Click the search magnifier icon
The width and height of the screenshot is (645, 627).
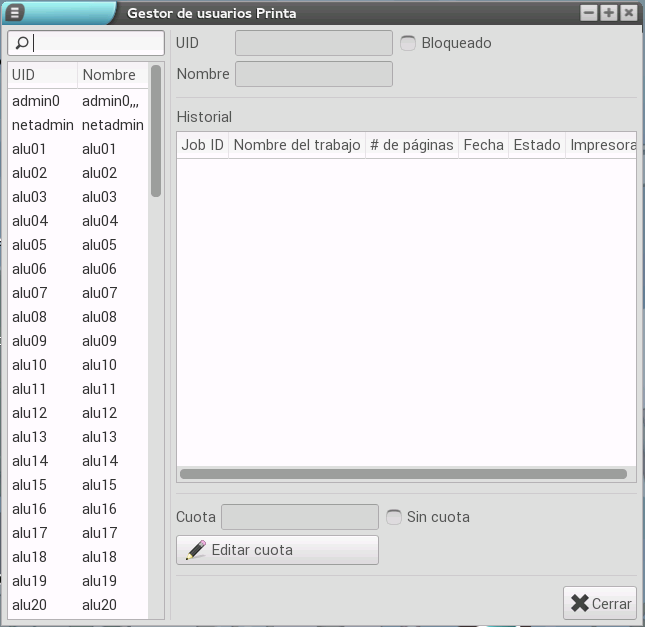(22, 43)
